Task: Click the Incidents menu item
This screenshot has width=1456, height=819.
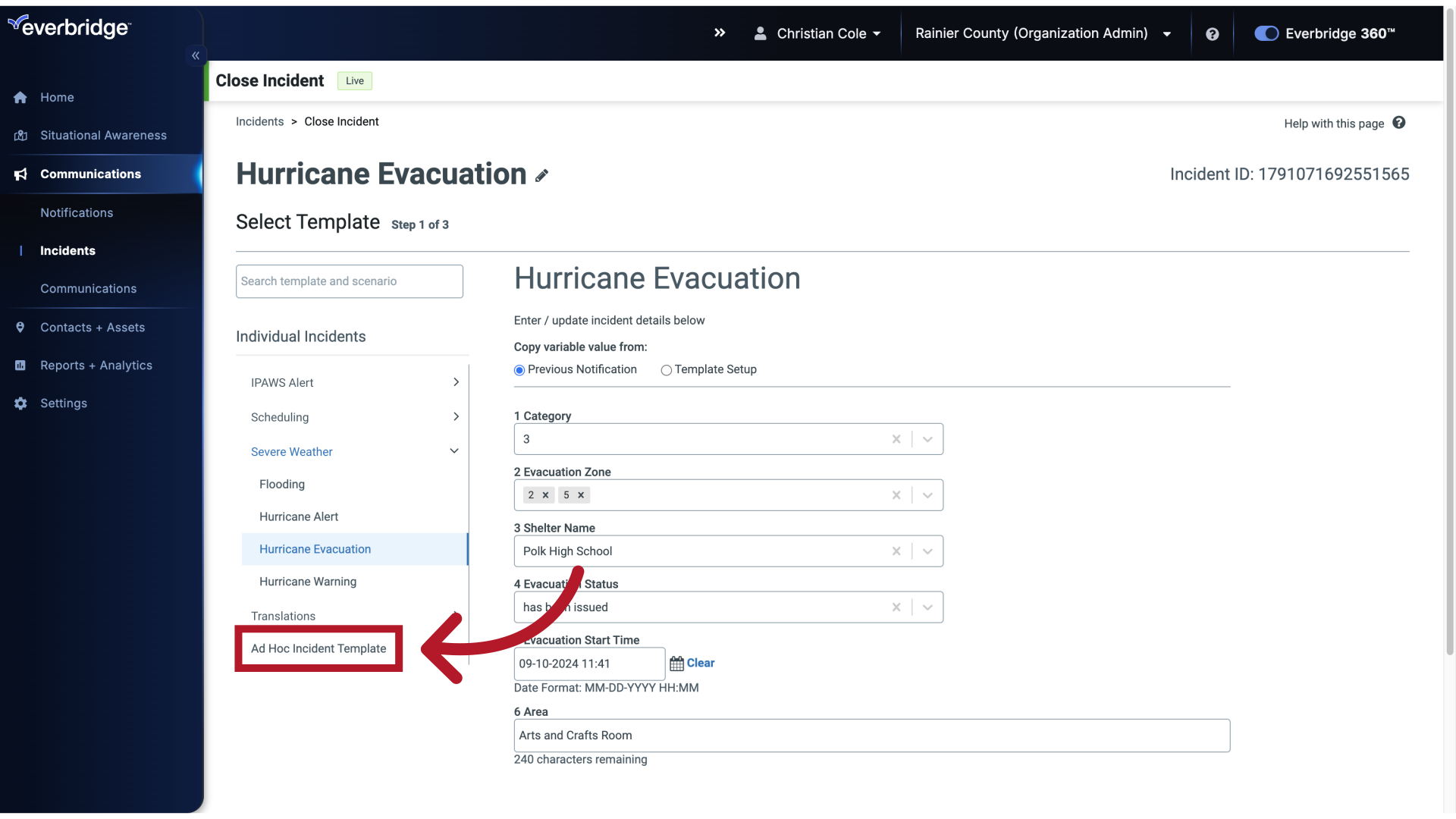Action: pyautogui.click(x=68, y=250)
